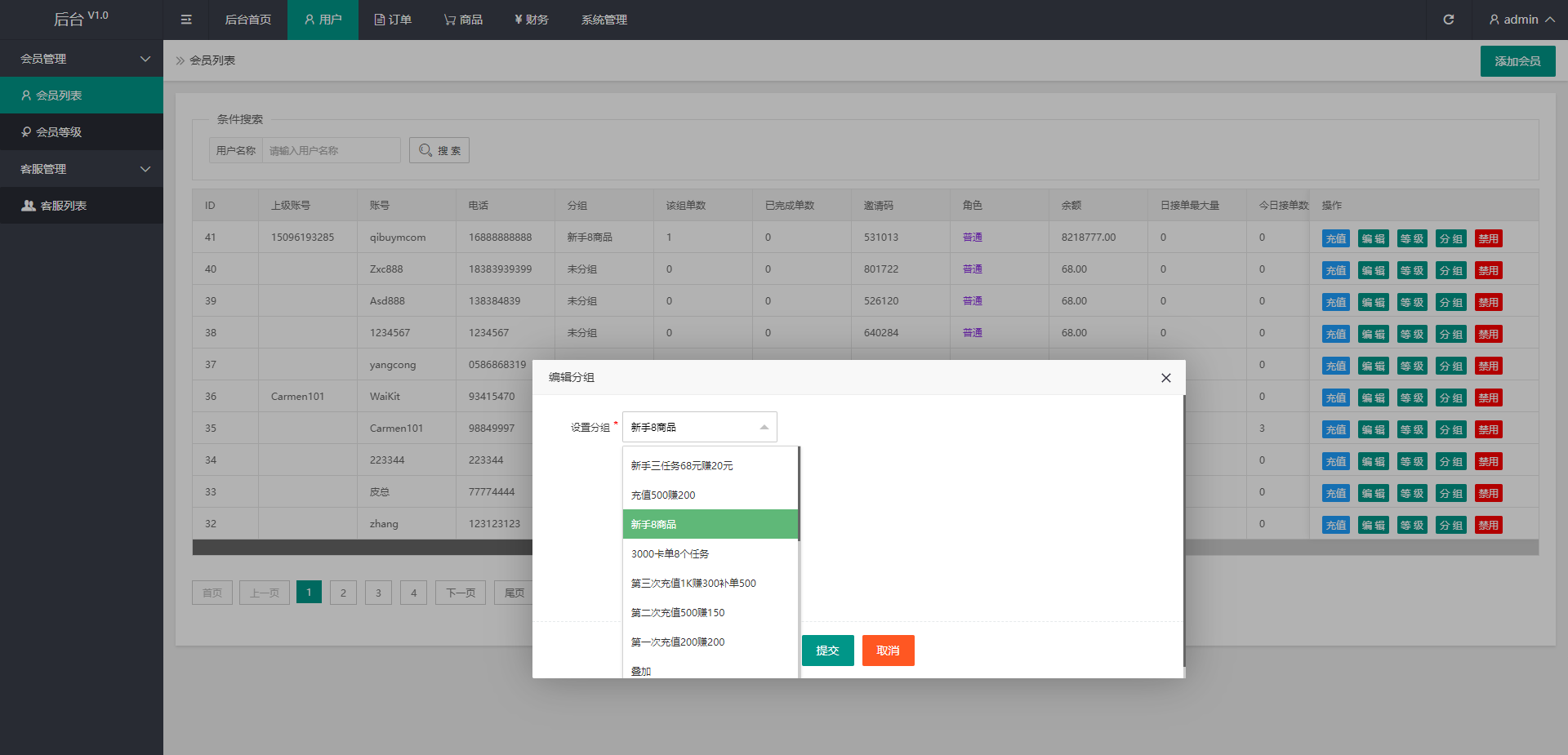Close the 编辑分组 dialog with X
Screen dimensions: 1568x755
(1165, 378)
